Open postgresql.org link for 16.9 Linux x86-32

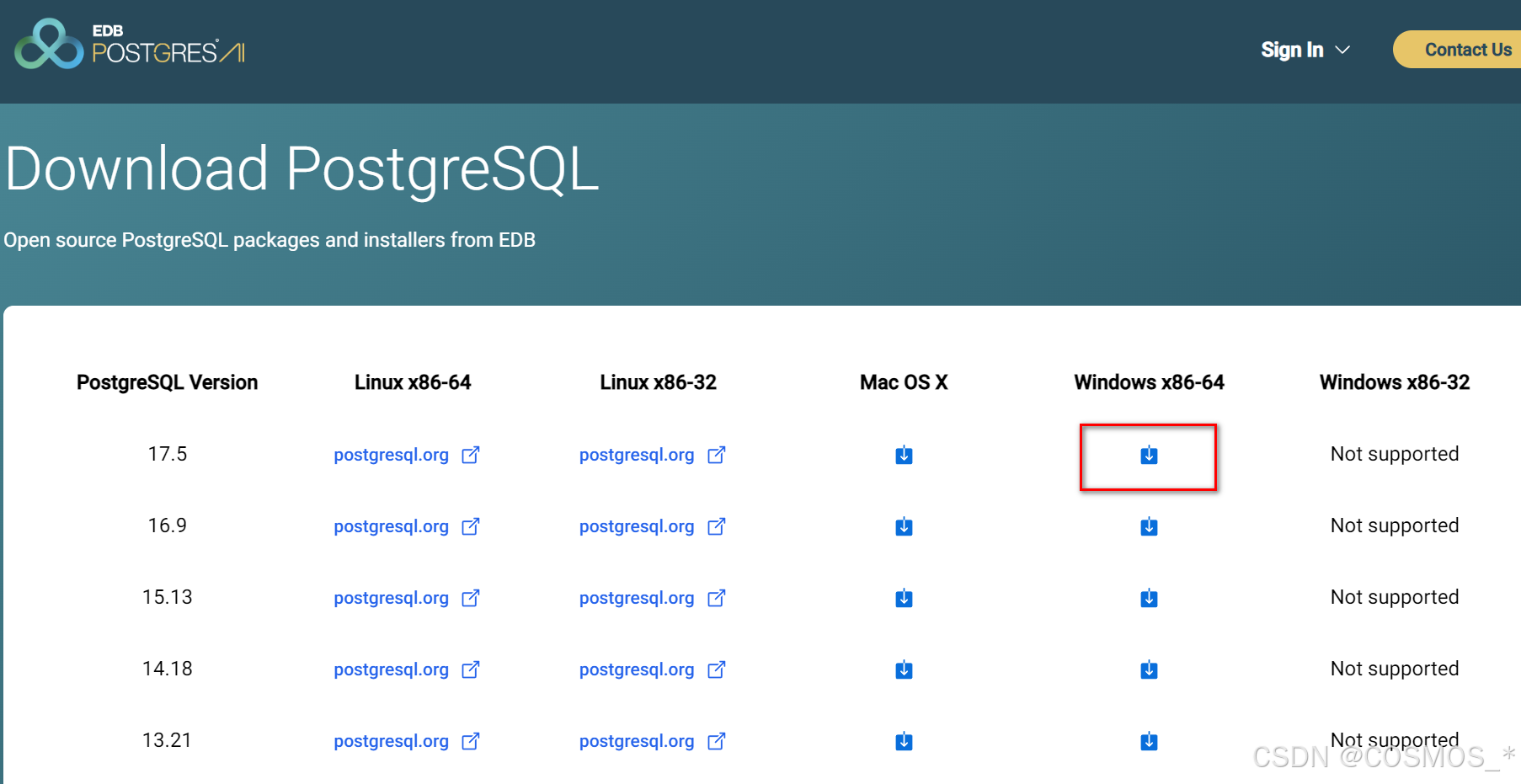[x=653, y=526]
